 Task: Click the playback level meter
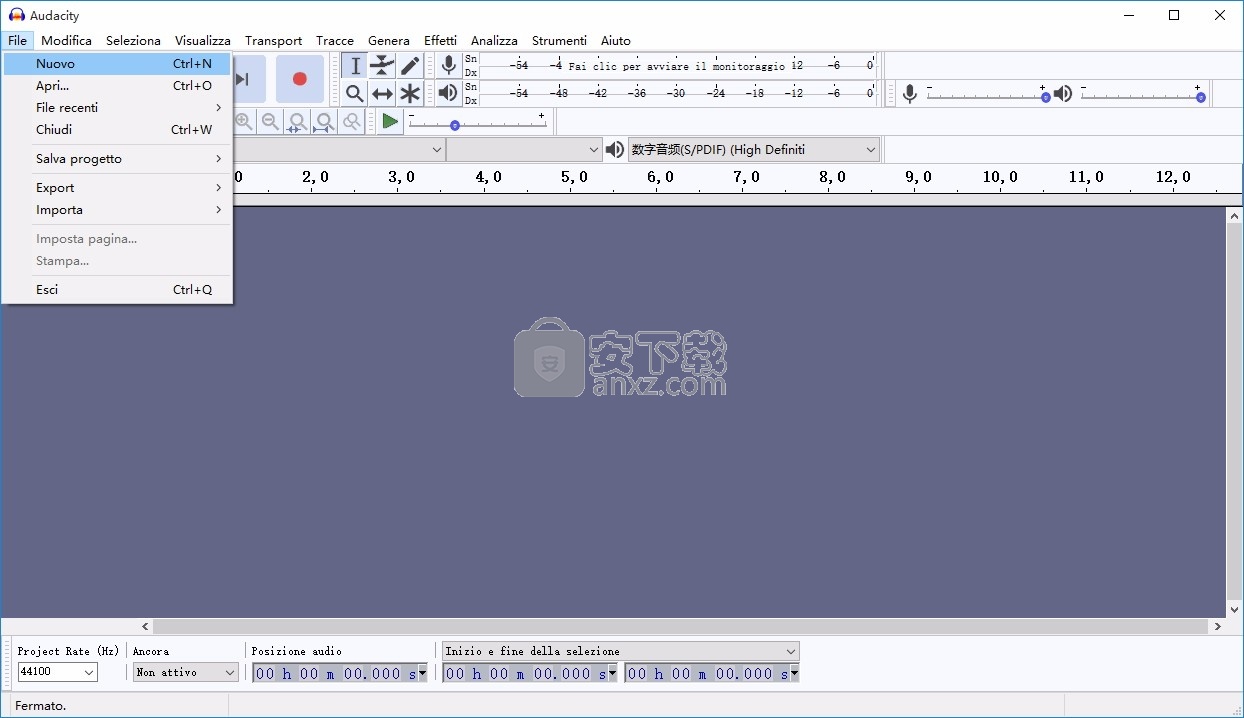677,93
